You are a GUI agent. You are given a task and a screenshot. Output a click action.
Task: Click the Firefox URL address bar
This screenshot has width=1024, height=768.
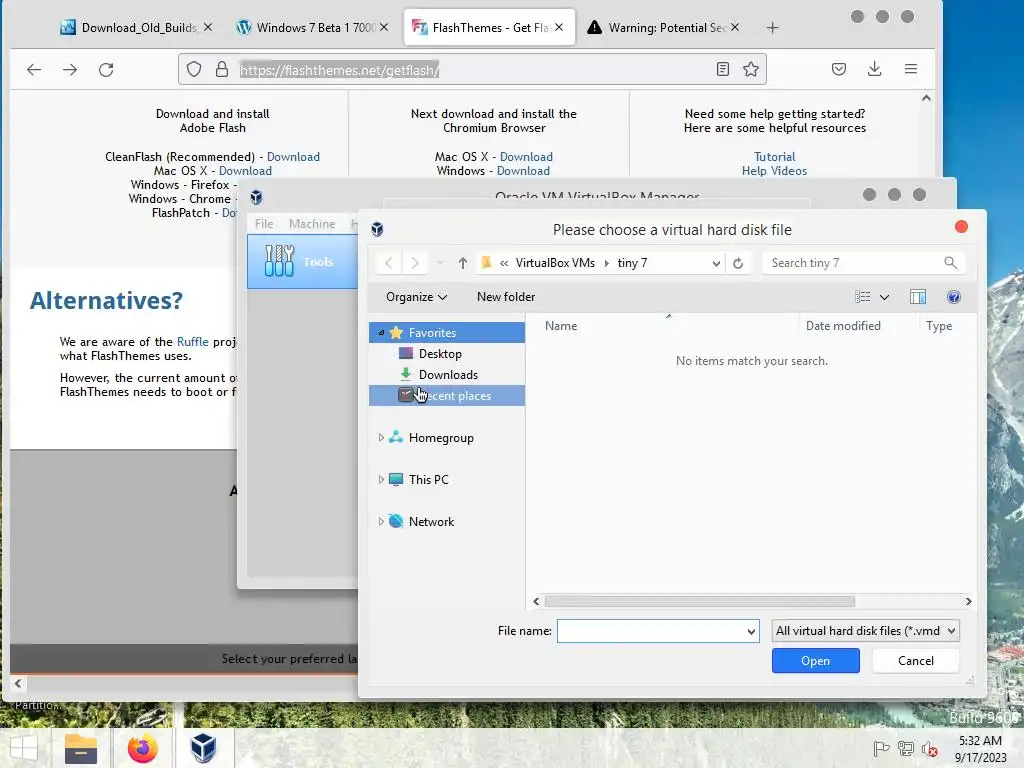click(472, 69)
